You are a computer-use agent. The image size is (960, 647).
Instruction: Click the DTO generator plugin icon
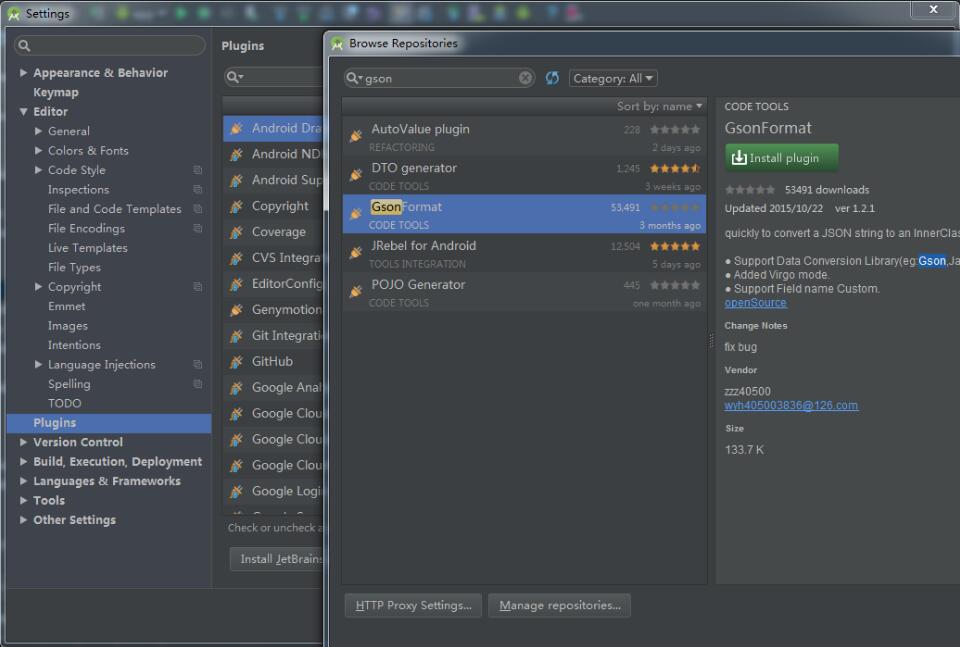coord(357,174)
